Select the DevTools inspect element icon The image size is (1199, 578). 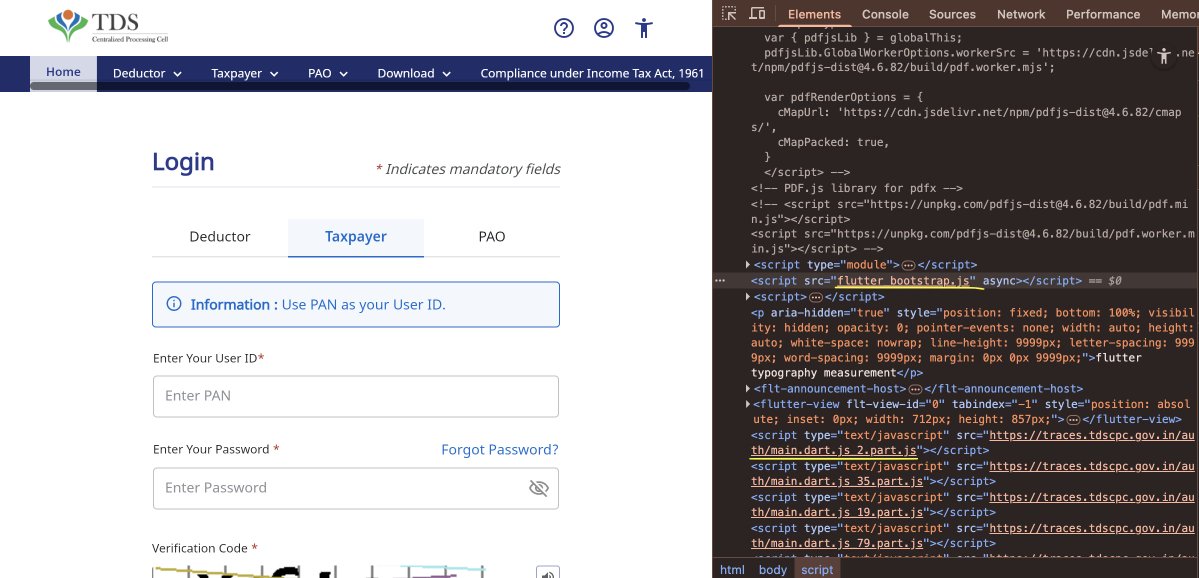[729, 14]
